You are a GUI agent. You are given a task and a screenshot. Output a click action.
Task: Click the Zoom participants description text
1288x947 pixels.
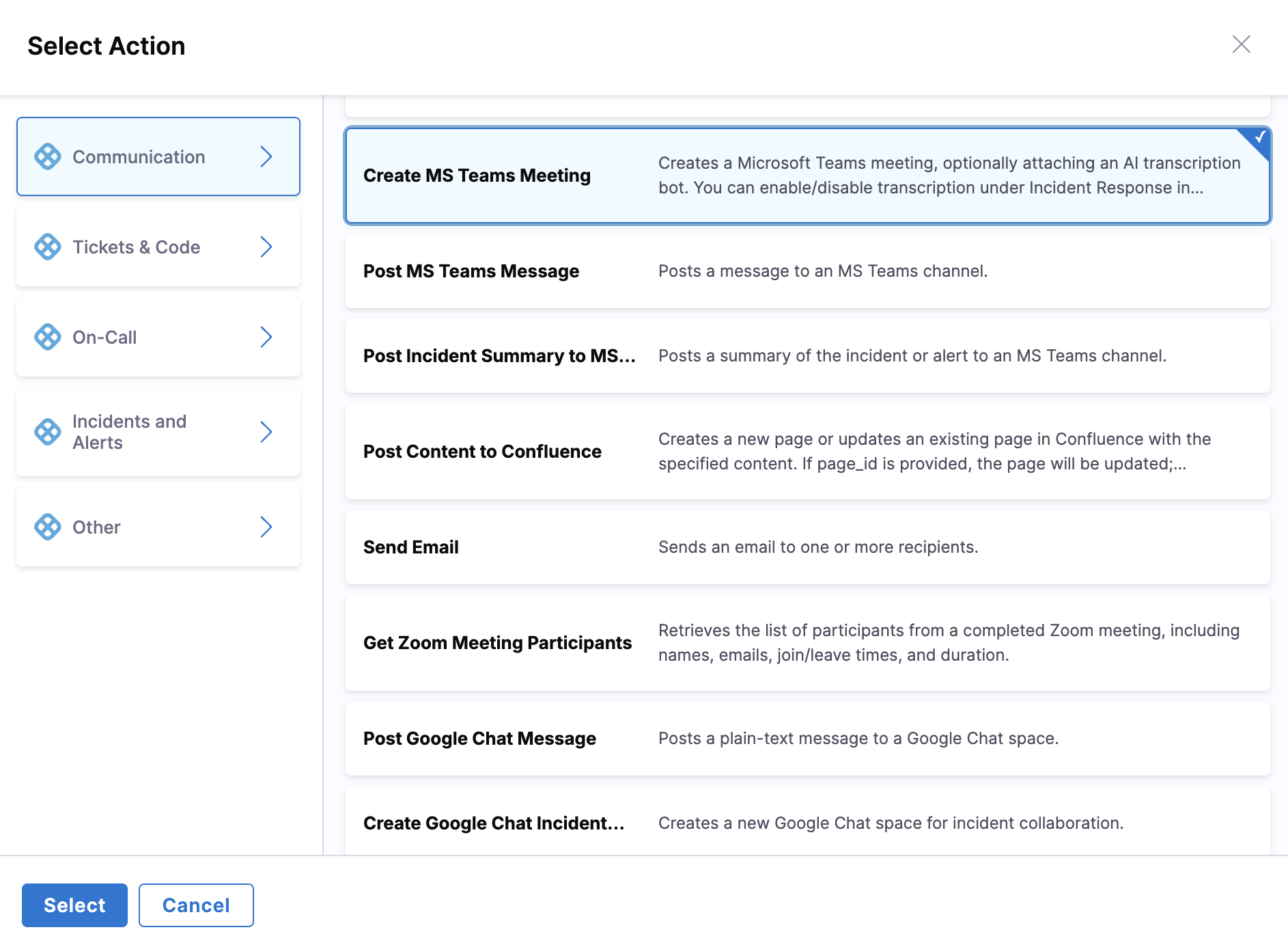tap(949, 643)
